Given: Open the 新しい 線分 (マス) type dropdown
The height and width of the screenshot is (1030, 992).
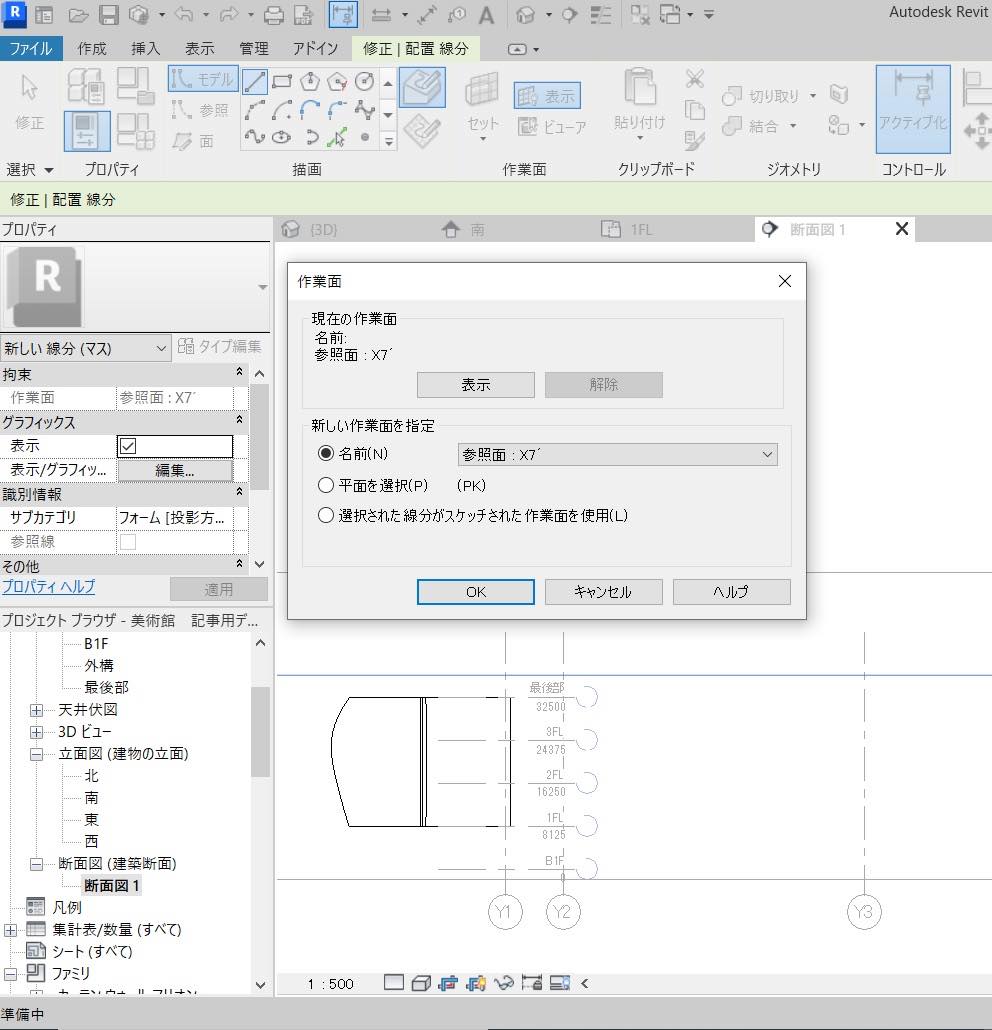Looking at the screenshot, I should 86,348.
